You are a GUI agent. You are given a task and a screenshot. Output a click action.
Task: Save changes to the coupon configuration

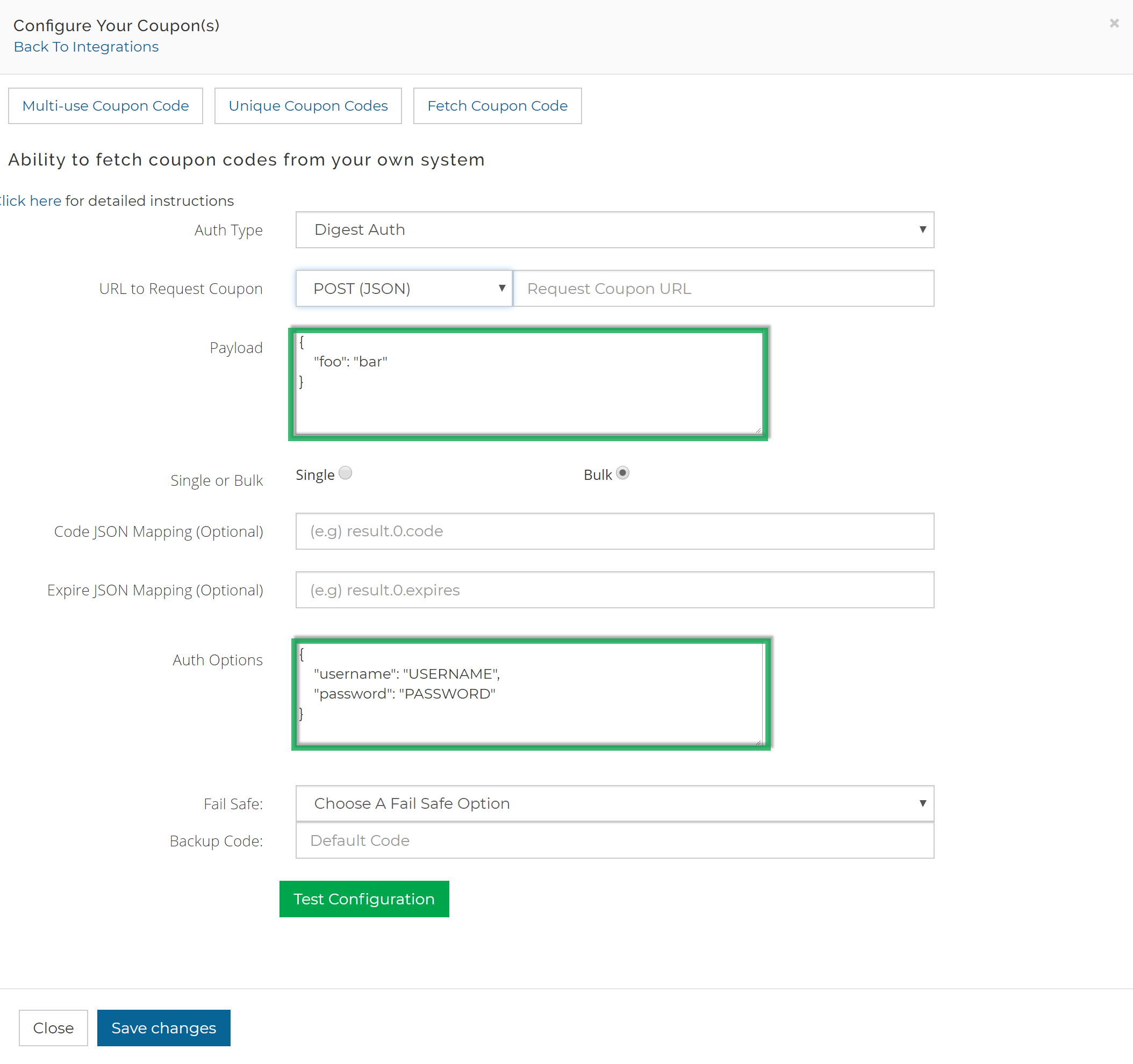[x=163, y=1027]
